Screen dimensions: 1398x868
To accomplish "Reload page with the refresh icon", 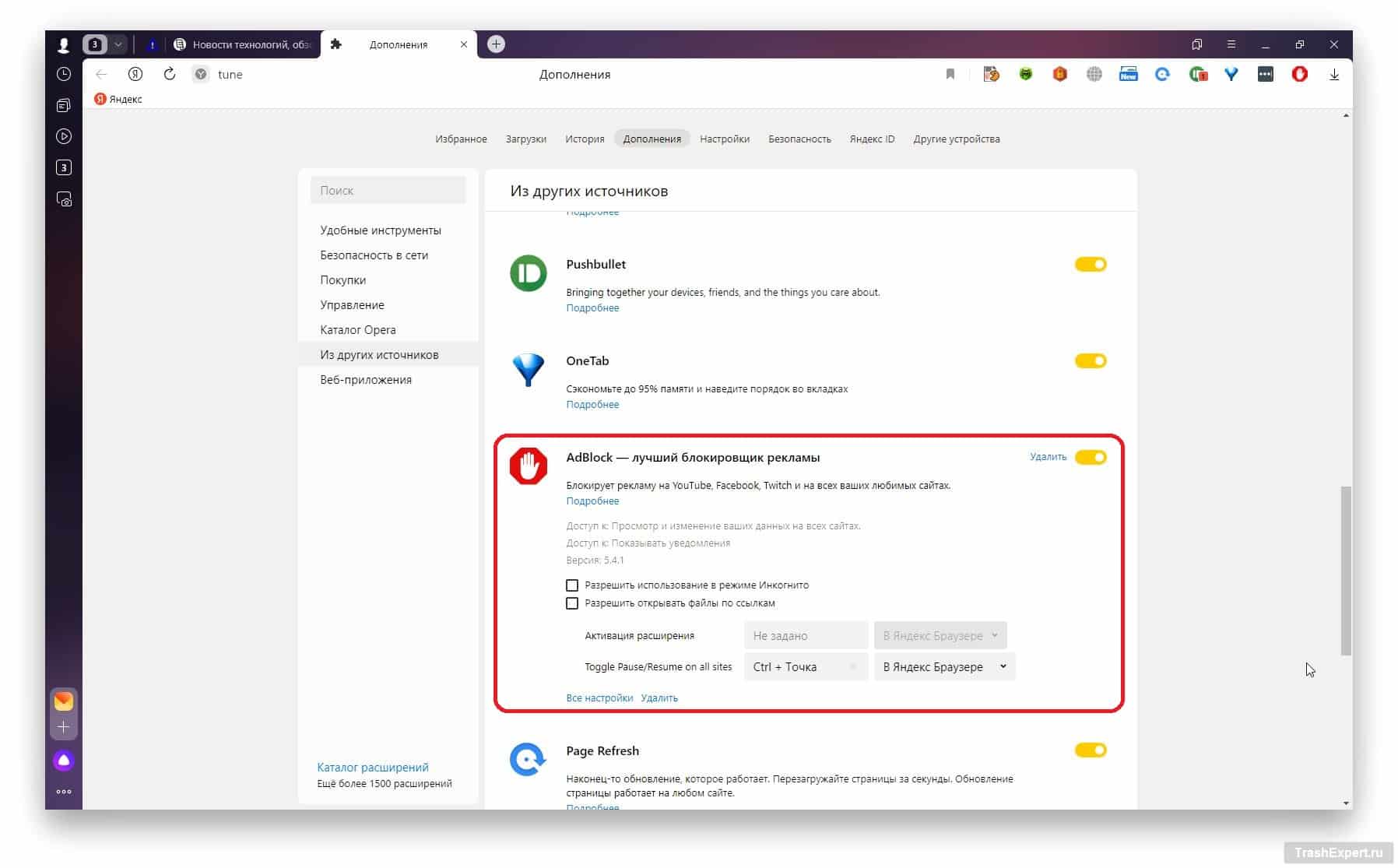I will (x=169, y=75).
